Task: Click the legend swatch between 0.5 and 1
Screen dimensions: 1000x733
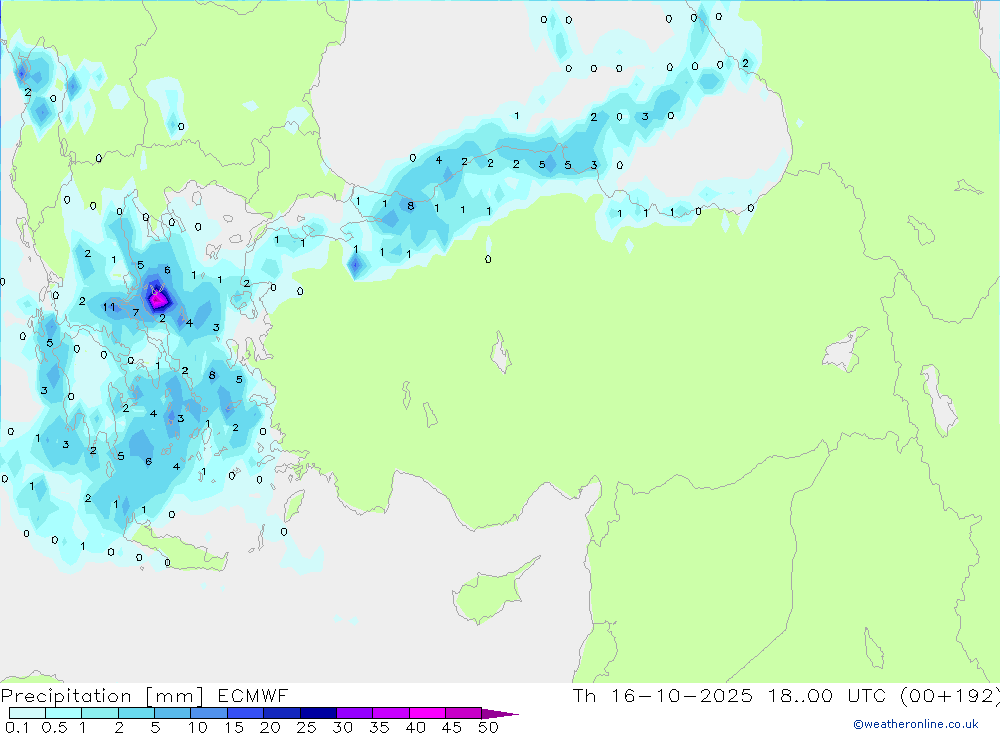Action: 64,713
